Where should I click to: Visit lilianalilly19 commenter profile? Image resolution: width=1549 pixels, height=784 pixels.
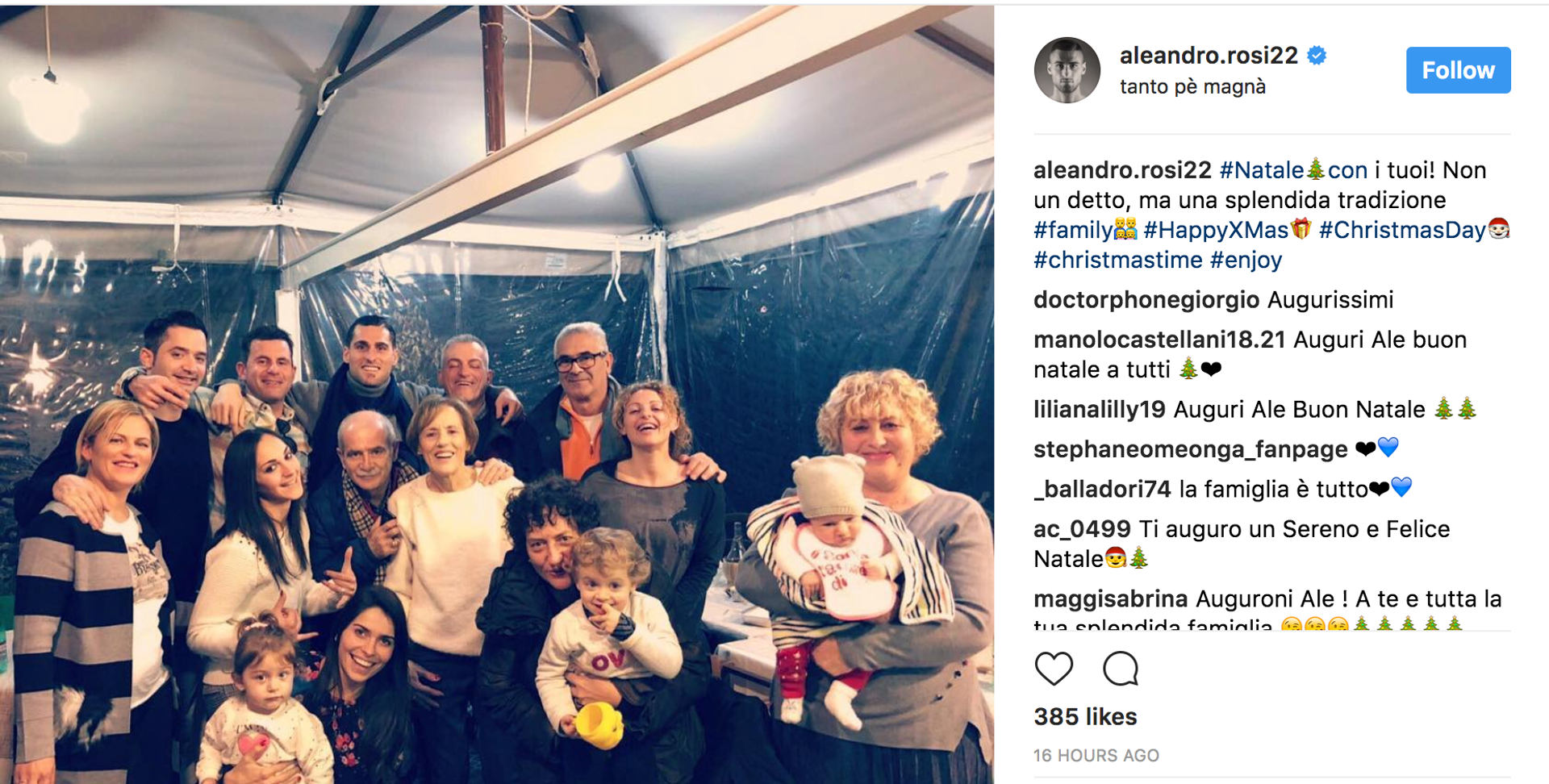(x=1100, y=410)
